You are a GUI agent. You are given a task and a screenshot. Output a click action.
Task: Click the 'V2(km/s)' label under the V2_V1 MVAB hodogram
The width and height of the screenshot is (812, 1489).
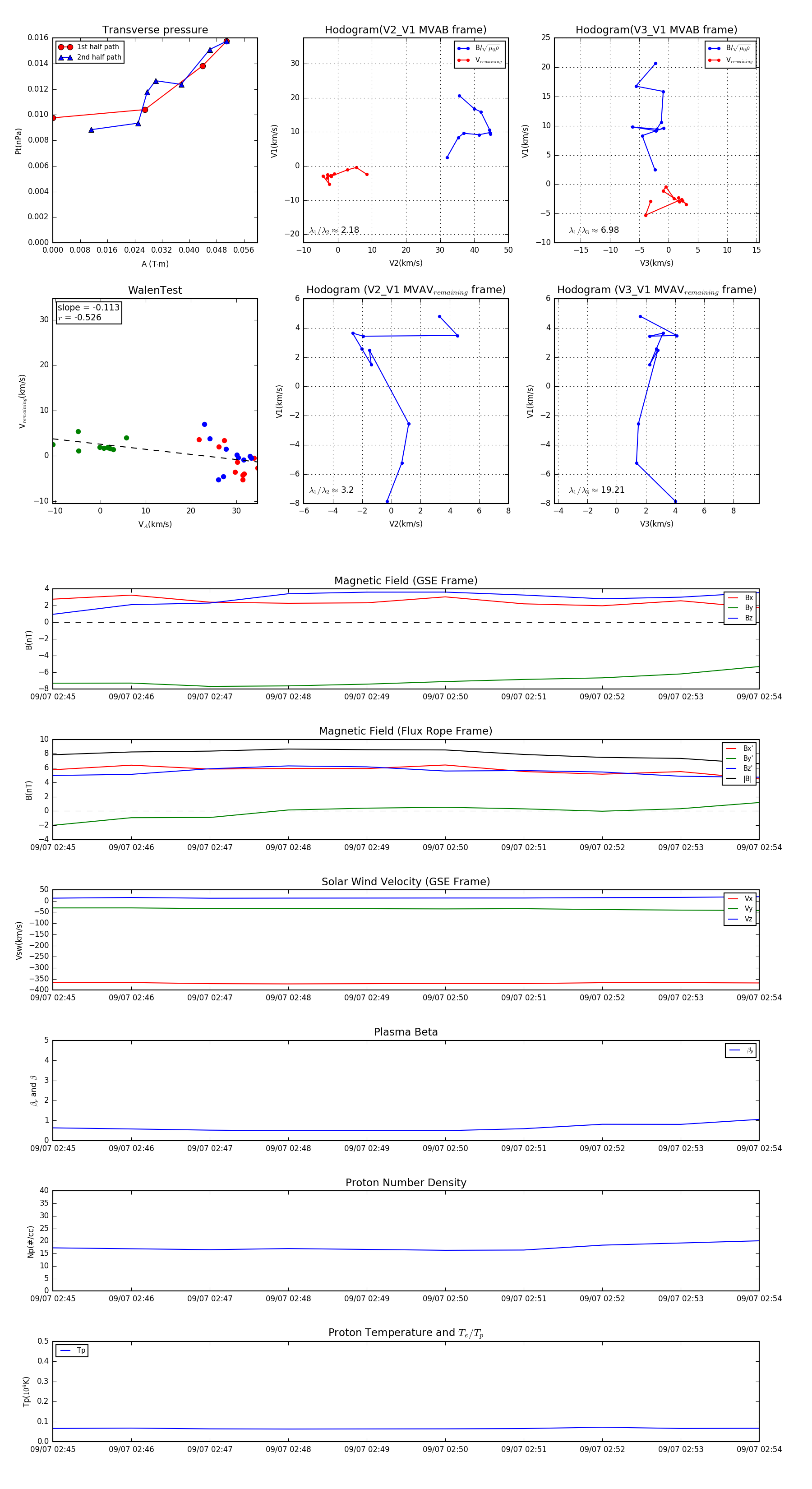(406, 263)
